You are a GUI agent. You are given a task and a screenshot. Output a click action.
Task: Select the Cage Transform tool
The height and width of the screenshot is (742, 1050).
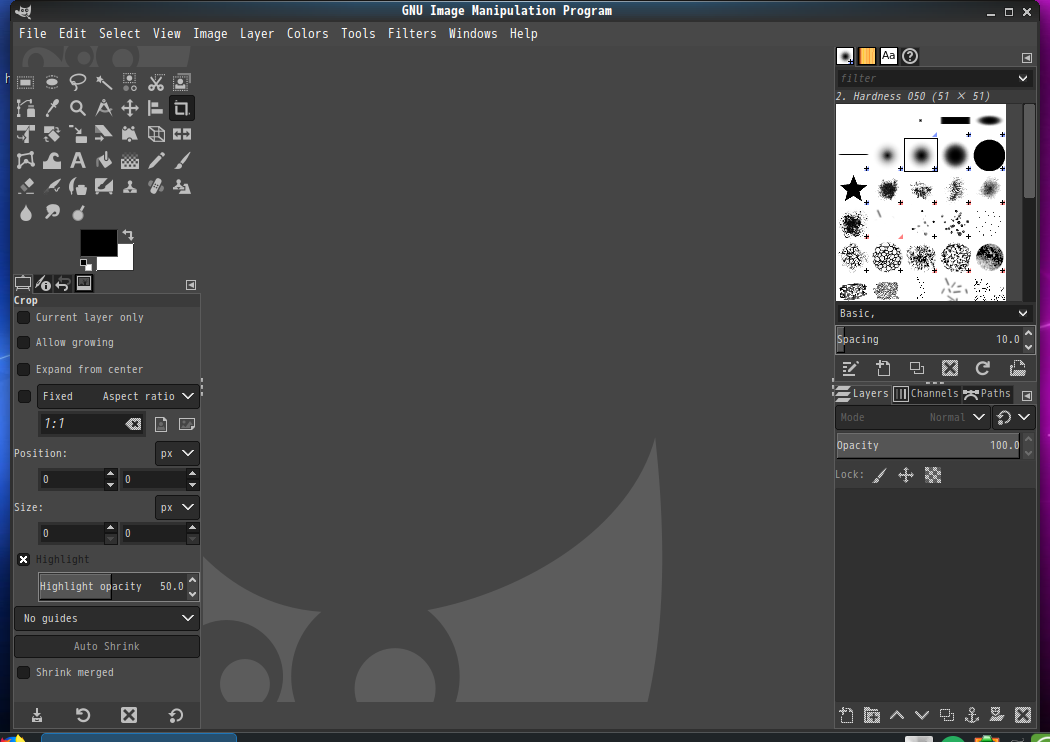(x=25, y=161)
